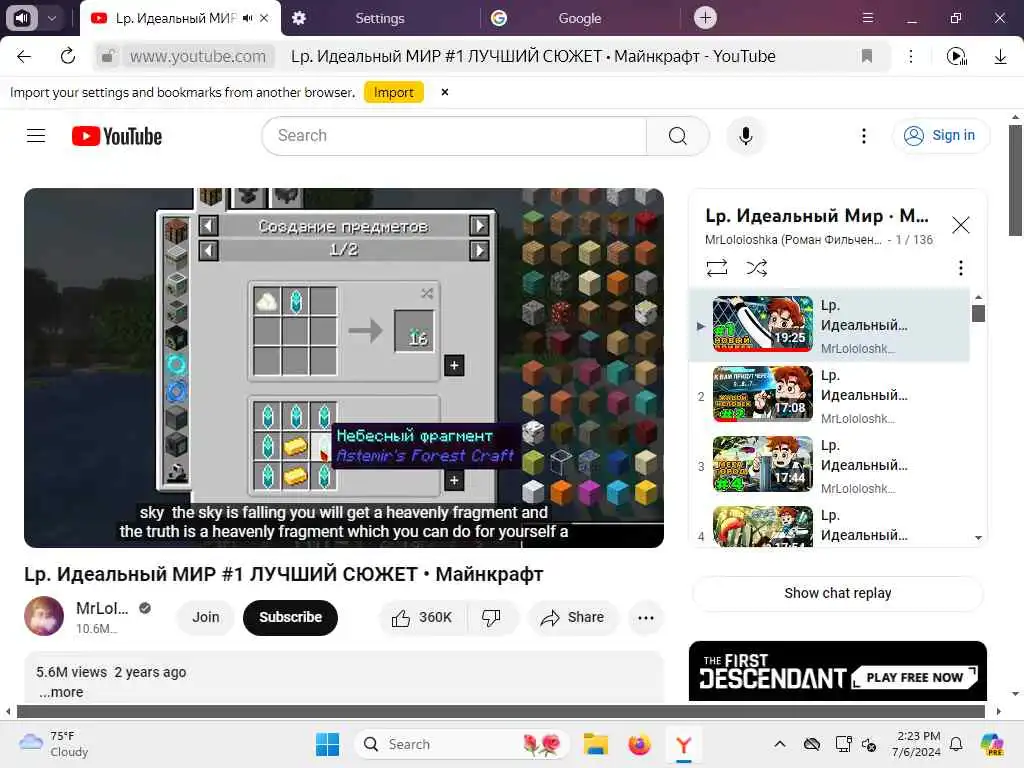Open the video picture-in-picture player icon

(956, 57)
